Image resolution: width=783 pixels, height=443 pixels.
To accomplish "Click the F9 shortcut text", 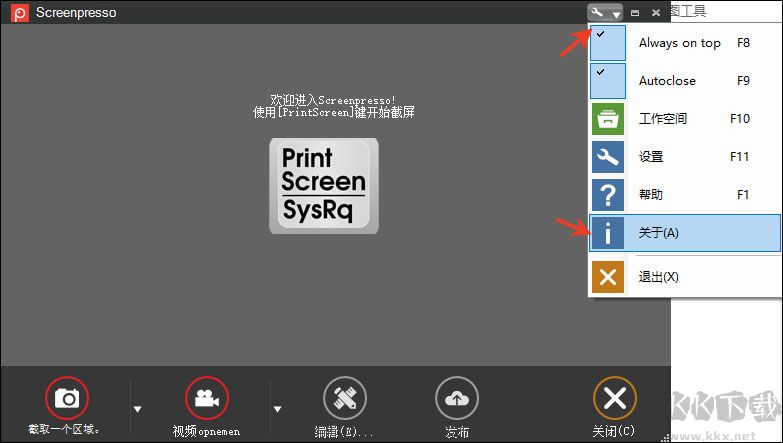I will click(x=744, y=81).
